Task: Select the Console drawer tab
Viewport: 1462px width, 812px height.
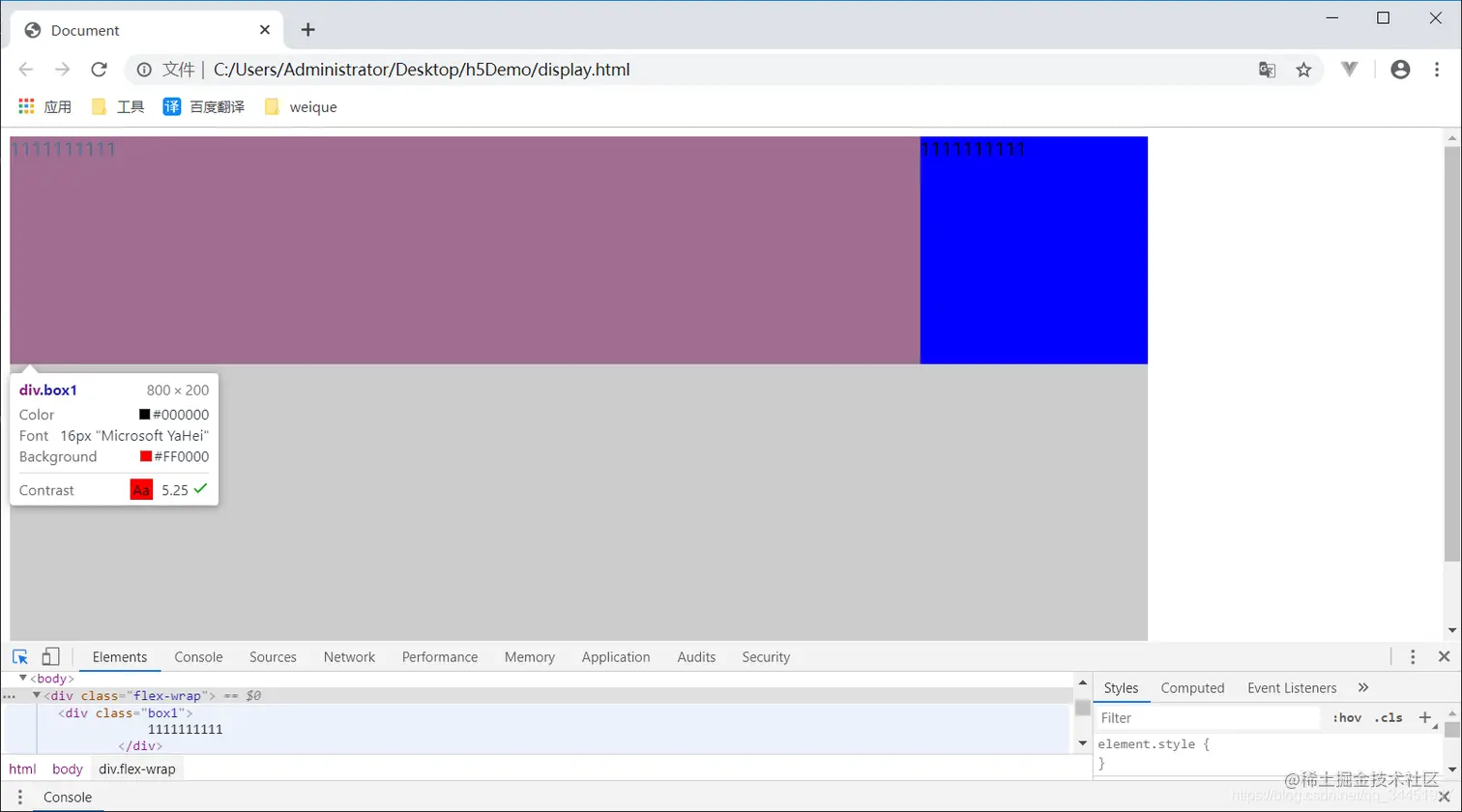Action: (x=68, y=797)
